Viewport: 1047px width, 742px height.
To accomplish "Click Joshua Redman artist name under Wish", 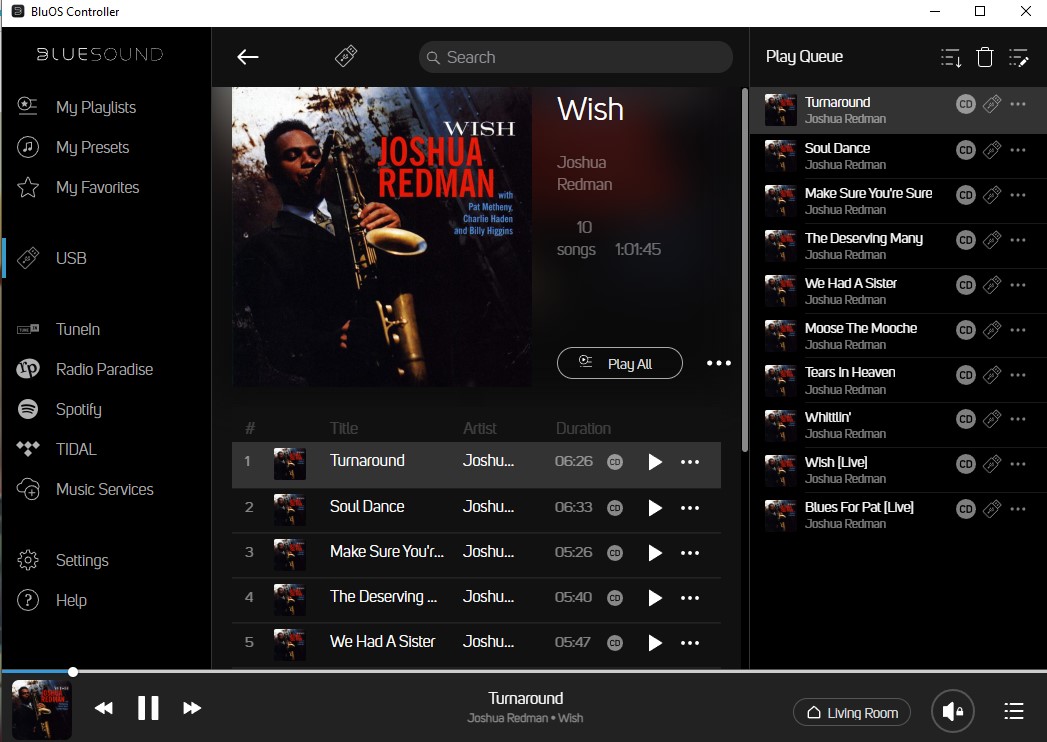I will click(584, 173).
